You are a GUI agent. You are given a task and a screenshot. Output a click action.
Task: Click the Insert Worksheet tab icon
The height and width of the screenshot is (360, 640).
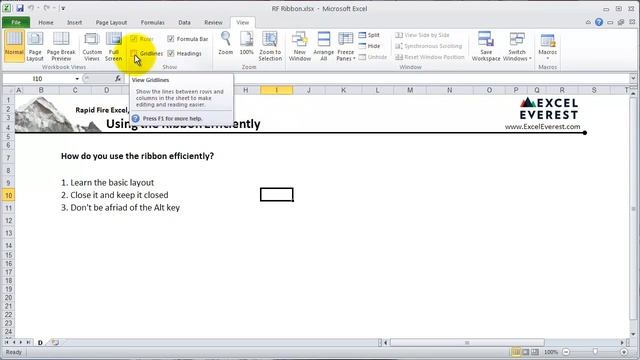(55, 342)
